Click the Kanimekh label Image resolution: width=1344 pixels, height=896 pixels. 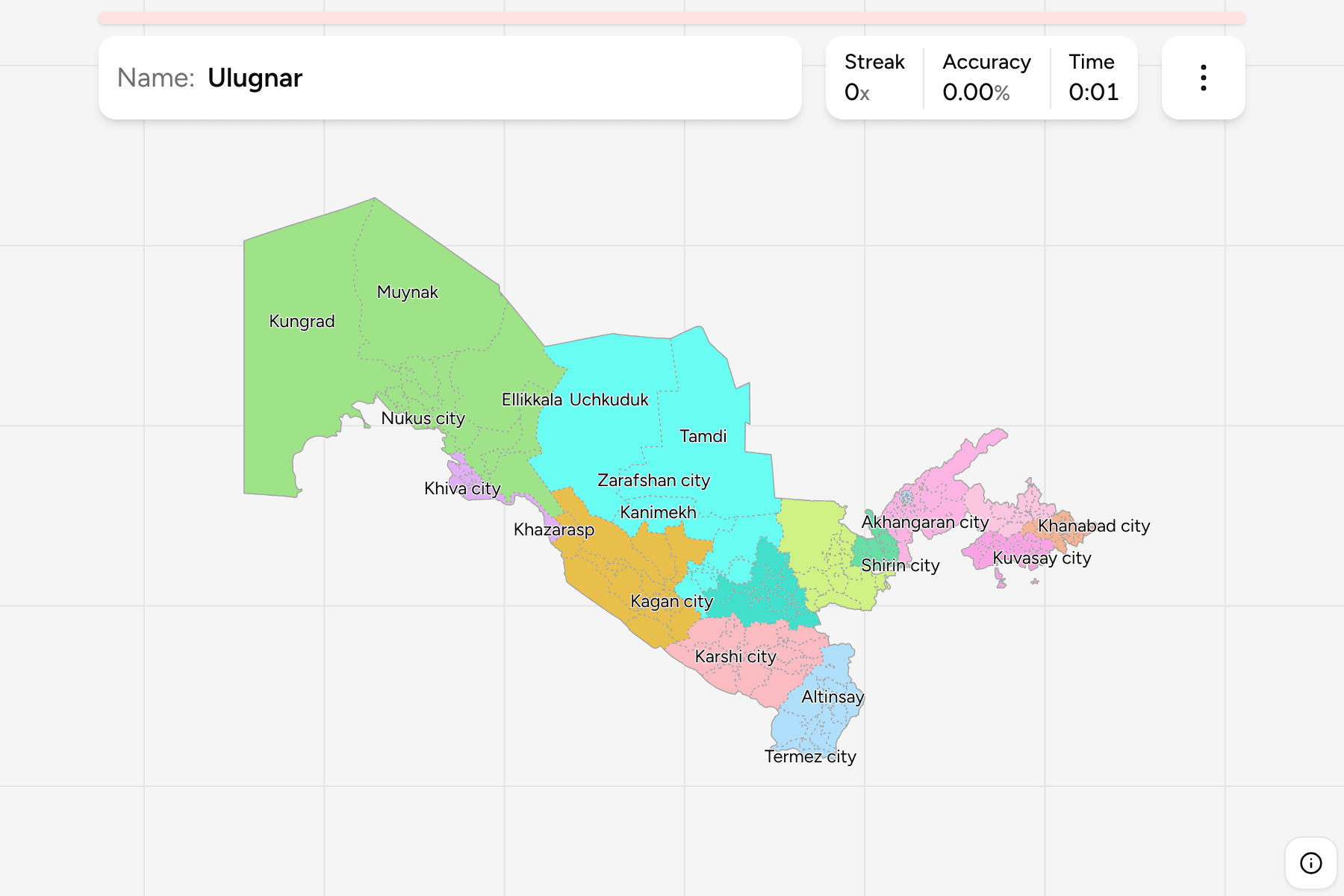tap(658, 512)
